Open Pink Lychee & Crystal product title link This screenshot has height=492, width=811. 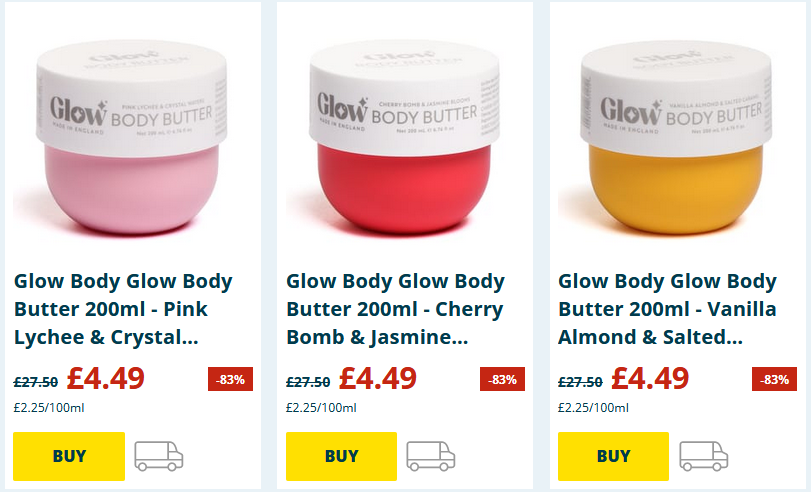(123, 309)
